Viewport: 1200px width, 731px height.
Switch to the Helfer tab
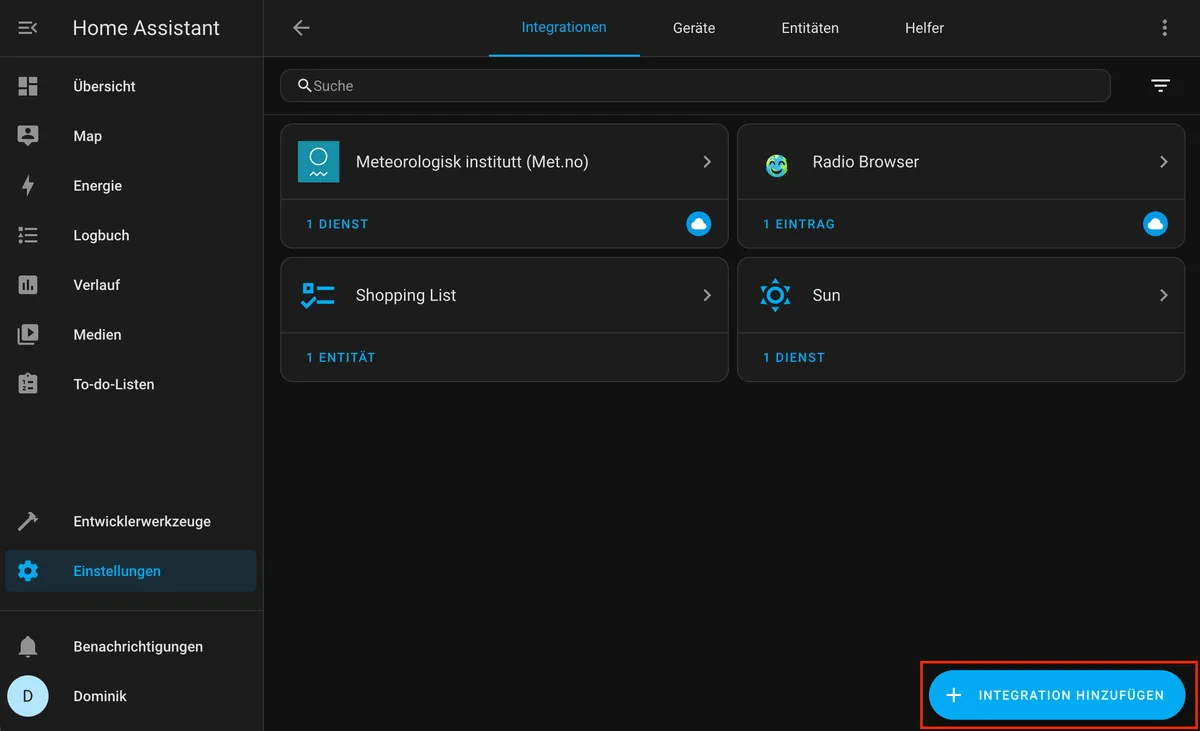coord(924,28)
